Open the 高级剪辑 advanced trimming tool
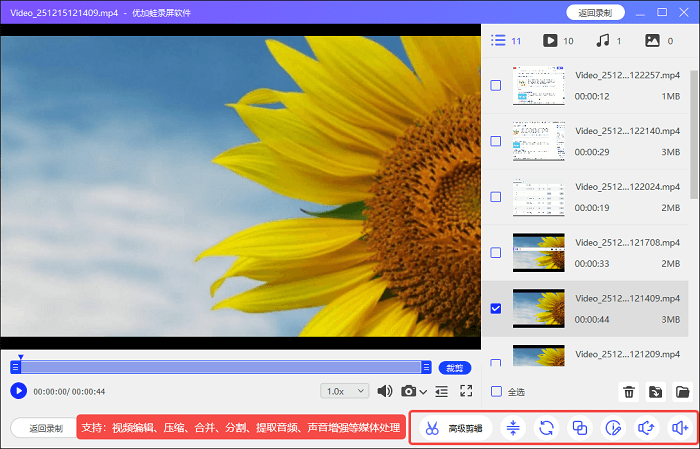The height and width of the screenshot is (449, 700). (453, 428)
